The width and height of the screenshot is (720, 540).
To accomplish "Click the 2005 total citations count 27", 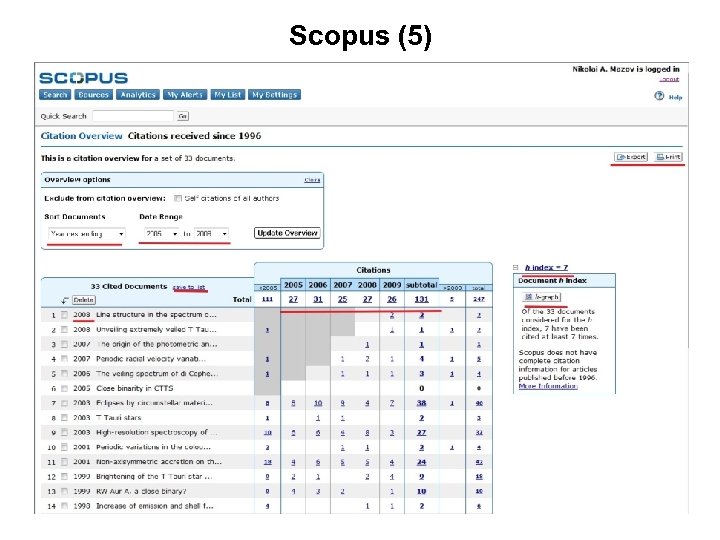I will [293, 299].
